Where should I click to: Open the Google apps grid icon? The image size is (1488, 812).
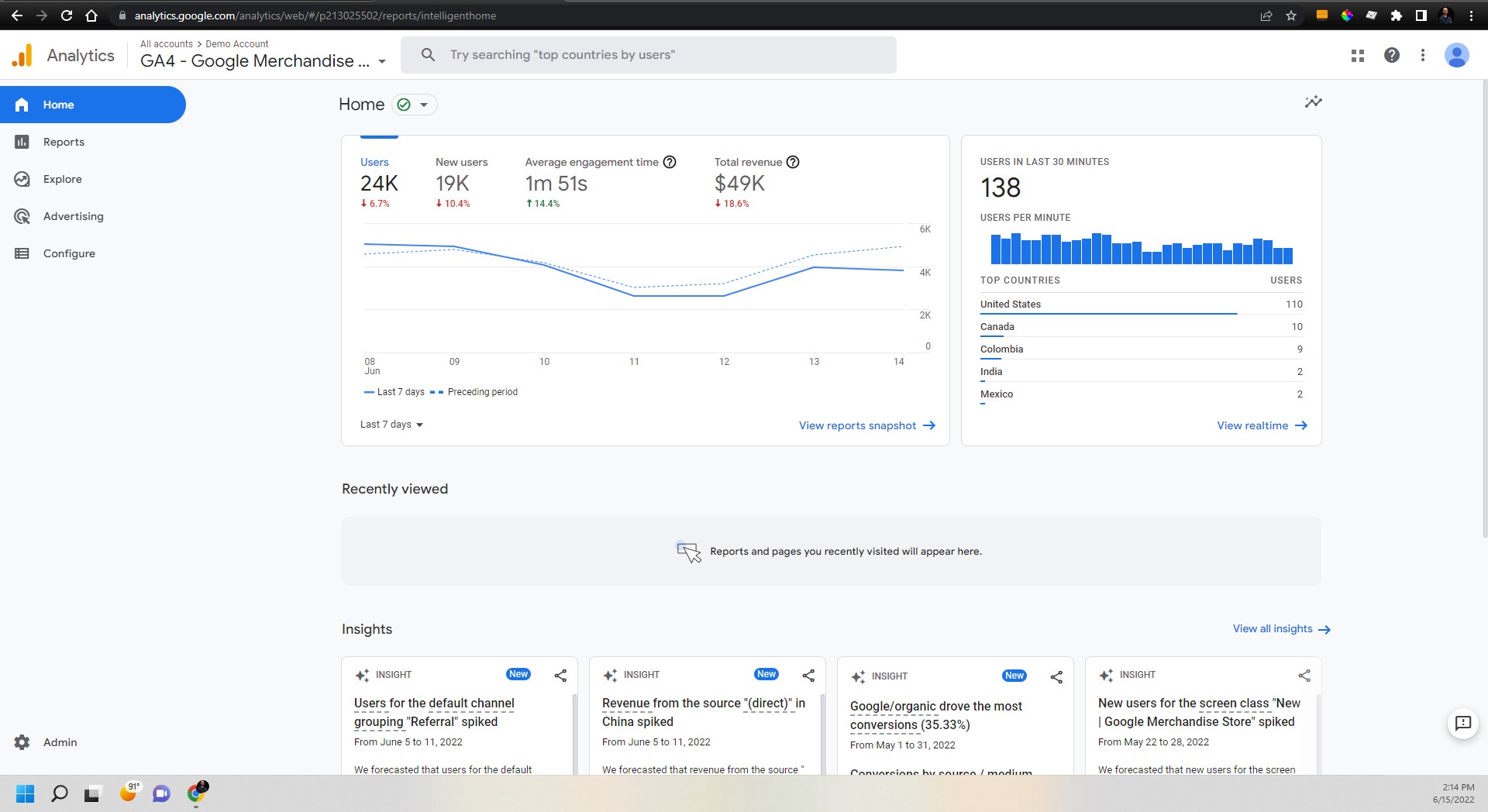coord(1357,55)
